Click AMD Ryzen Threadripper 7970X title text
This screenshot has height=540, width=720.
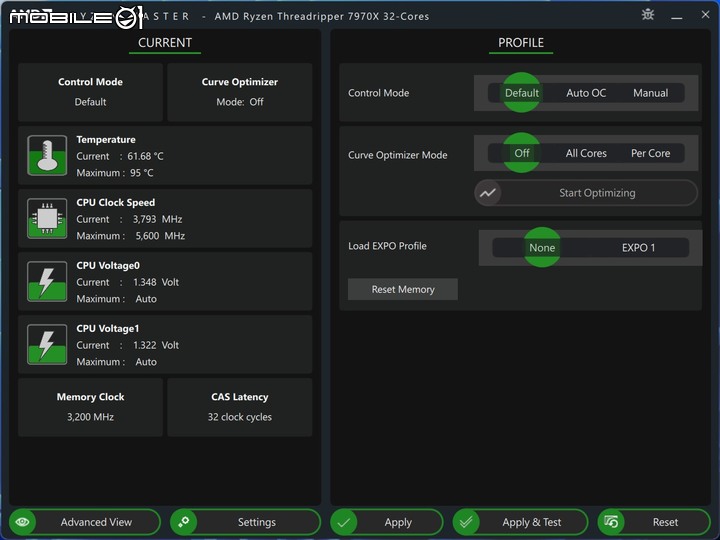(321, 17)
